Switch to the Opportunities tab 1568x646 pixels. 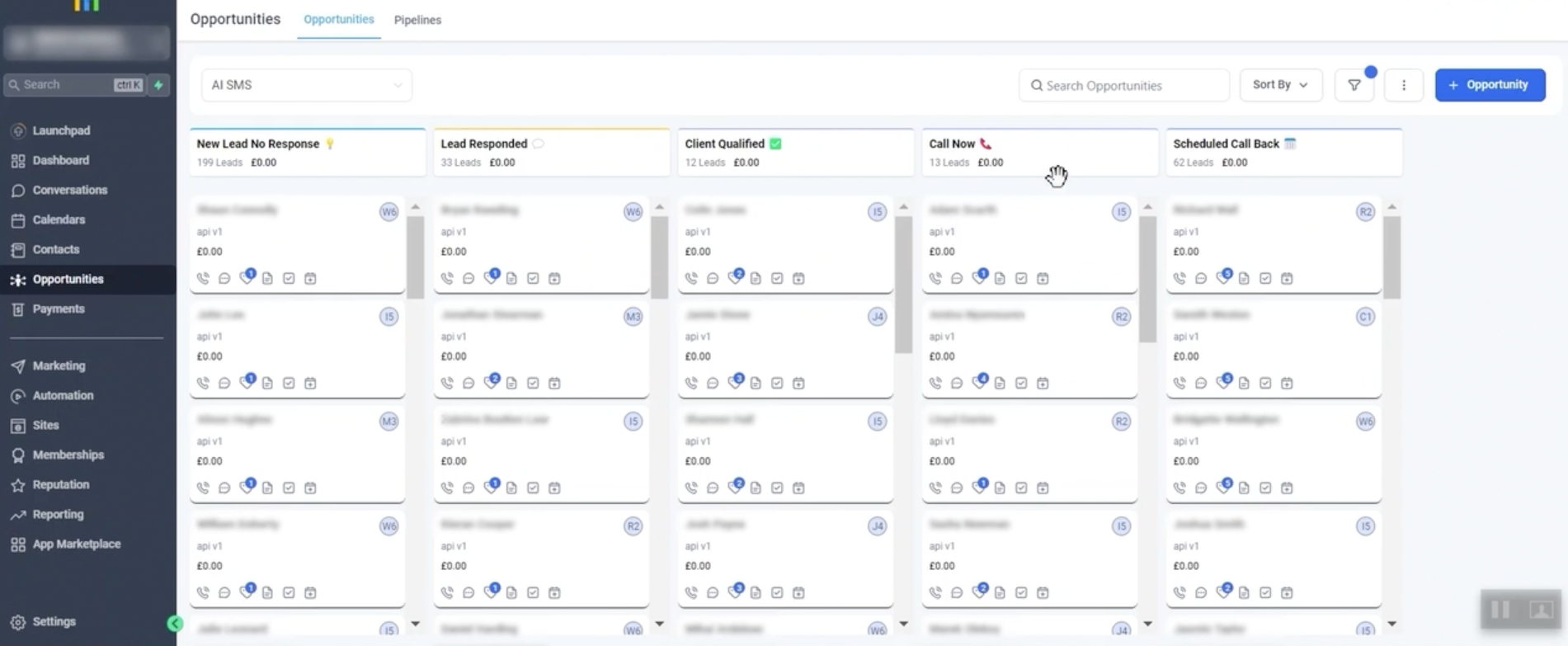click(x=338, y=19)
